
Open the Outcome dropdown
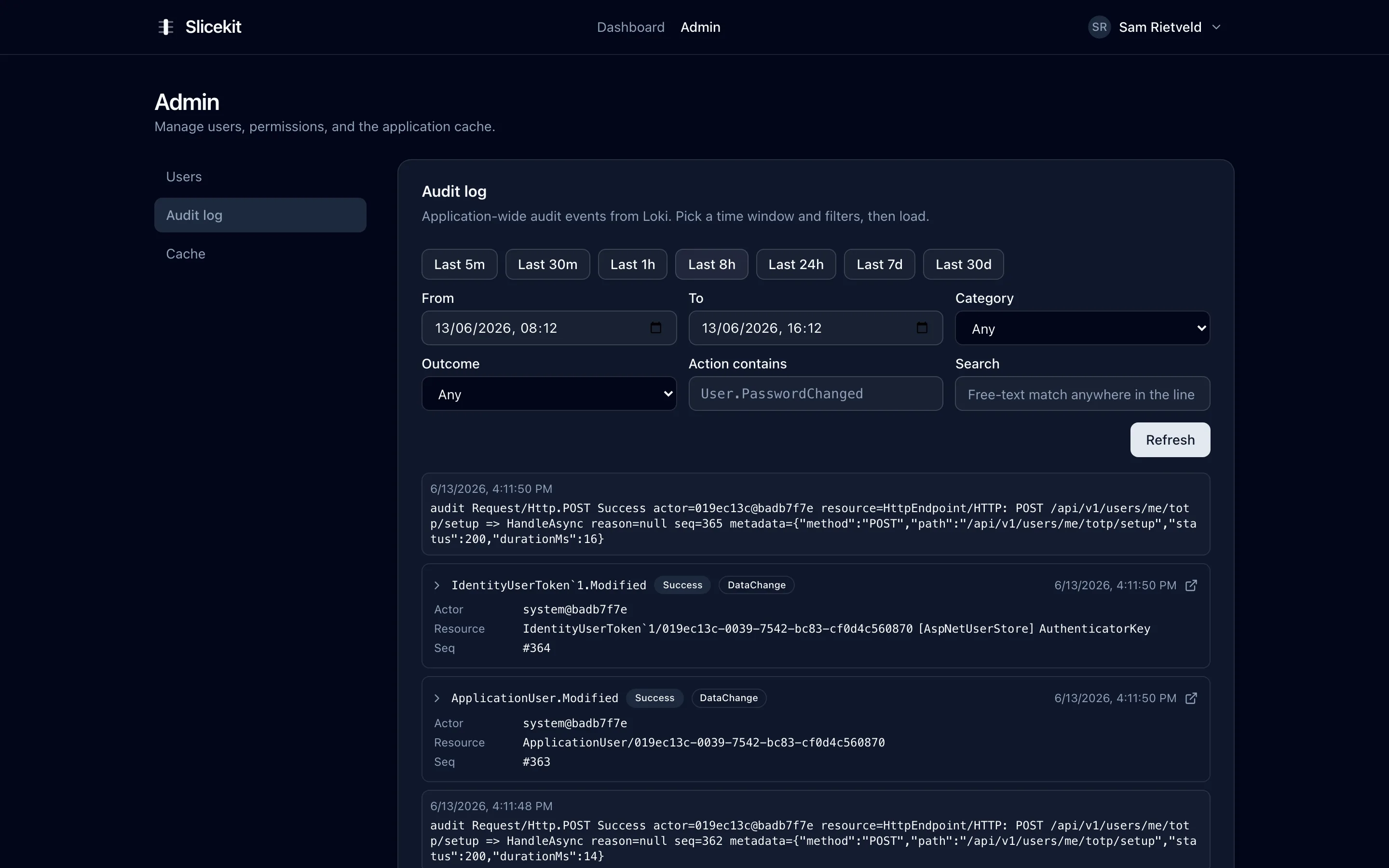[x=549, y=394]
